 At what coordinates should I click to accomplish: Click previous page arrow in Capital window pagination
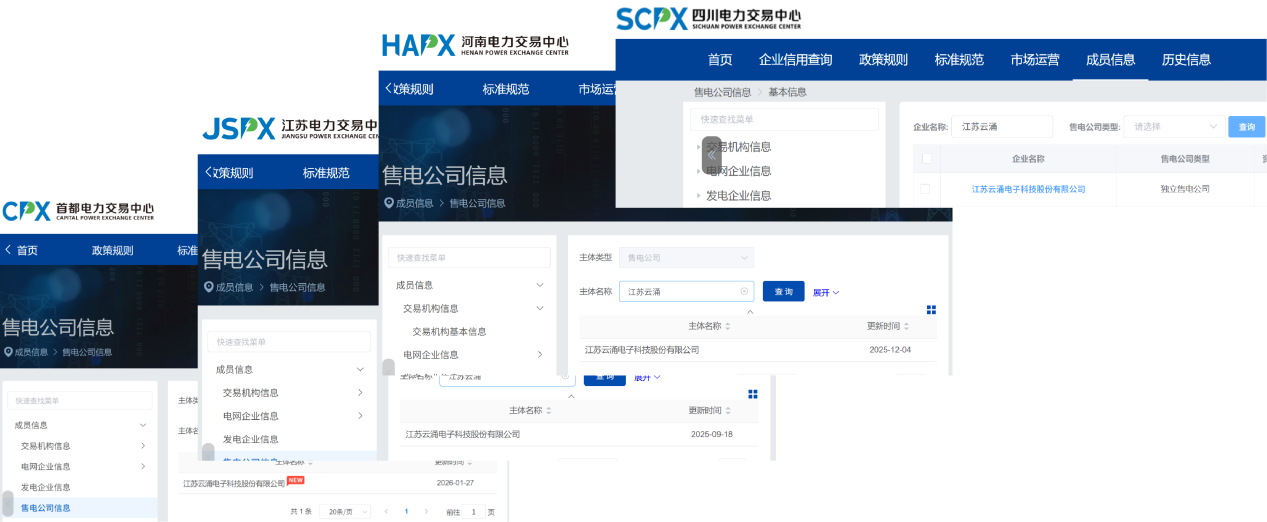click(x=386, y=511)
